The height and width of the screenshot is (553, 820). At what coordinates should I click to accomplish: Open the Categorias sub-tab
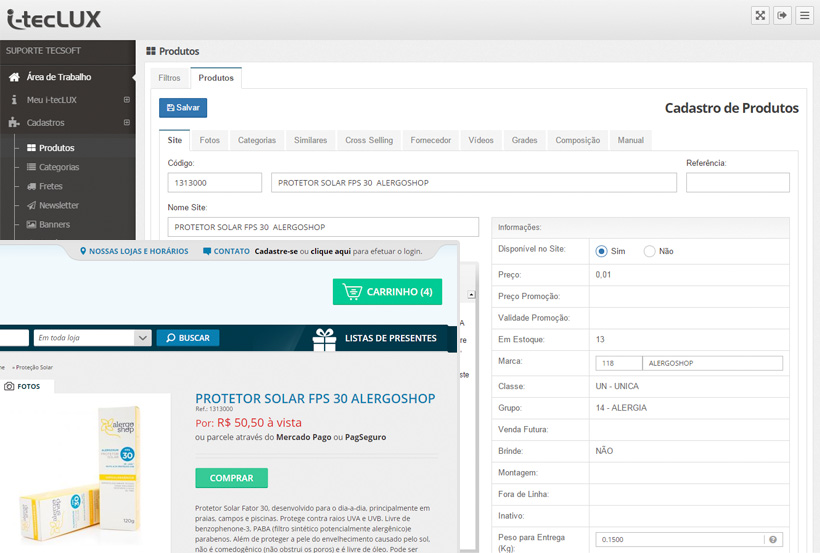click(257, 140)
